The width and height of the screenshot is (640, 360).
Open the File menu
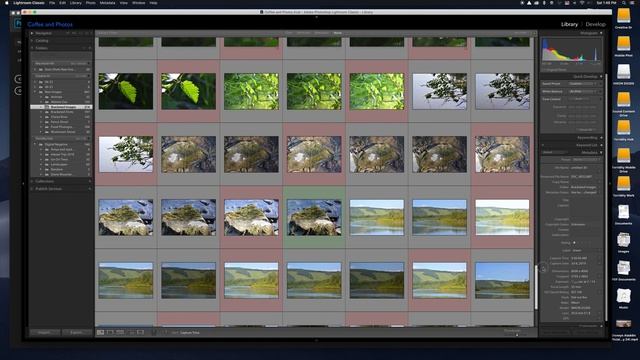pos(52,3)
